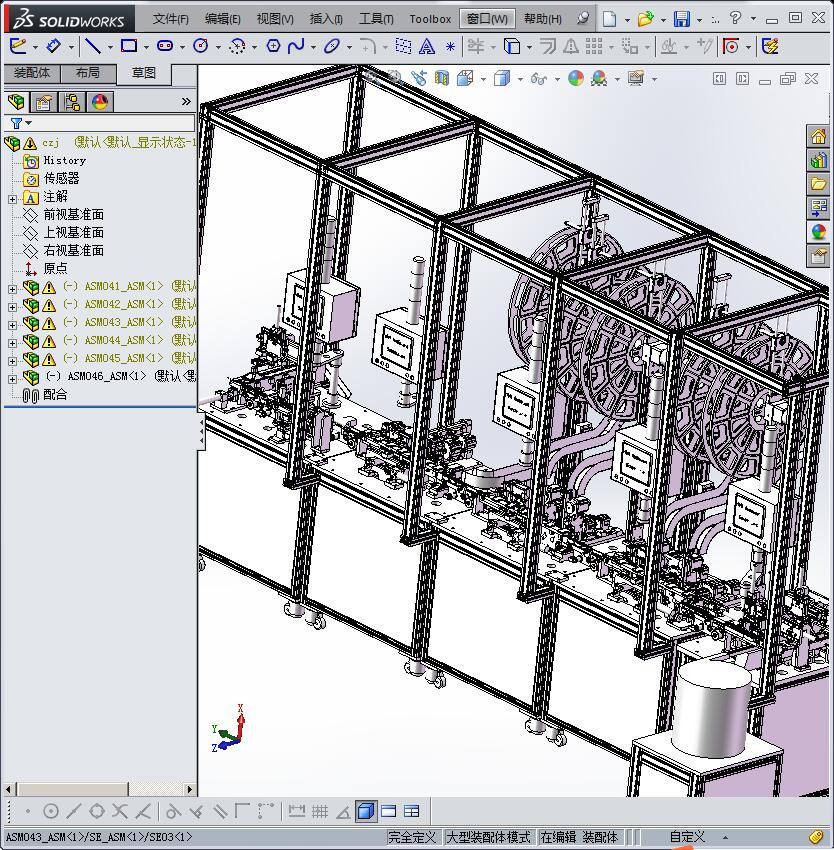834x850 pixels.
Task: Switch to the 布局 tab
Action: point(88,72)
